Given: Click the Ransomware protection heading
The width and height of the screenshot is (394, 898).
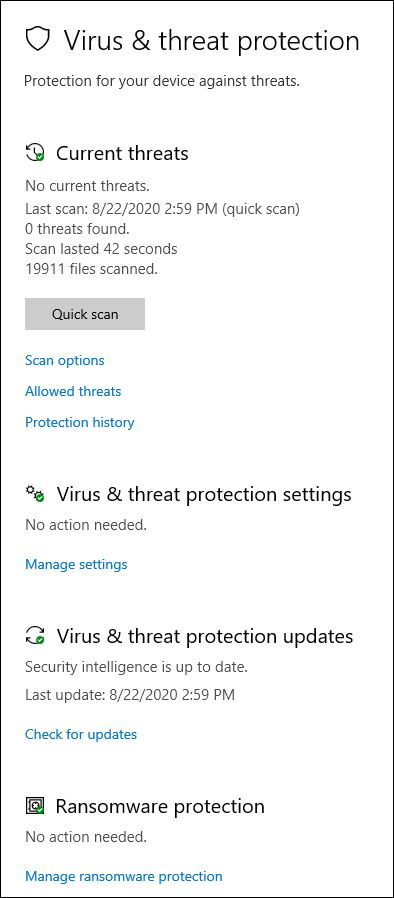Looking at the screenshot, I should (160, 806).
